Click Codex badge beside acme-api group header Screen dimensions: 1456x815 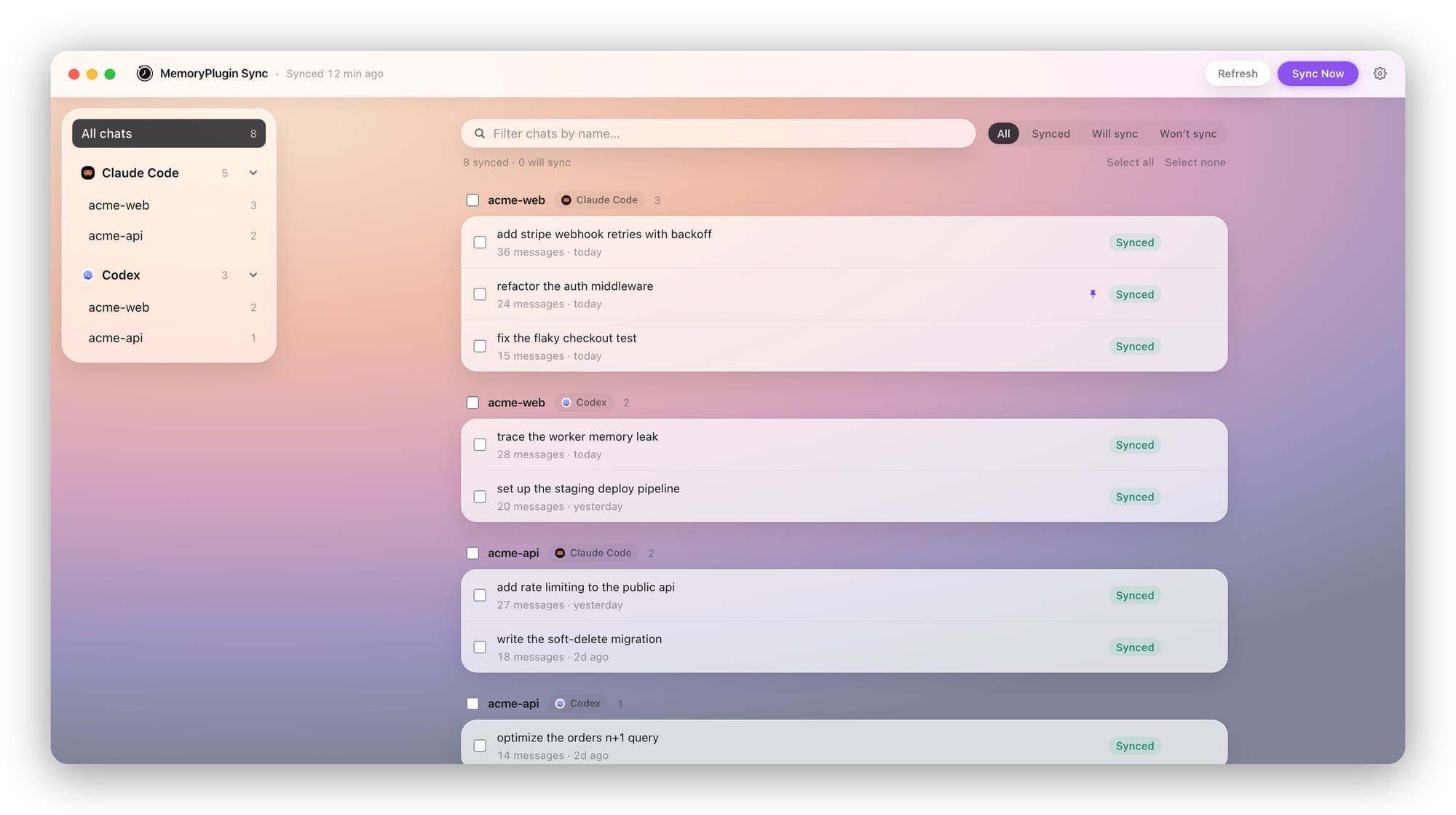578,704
